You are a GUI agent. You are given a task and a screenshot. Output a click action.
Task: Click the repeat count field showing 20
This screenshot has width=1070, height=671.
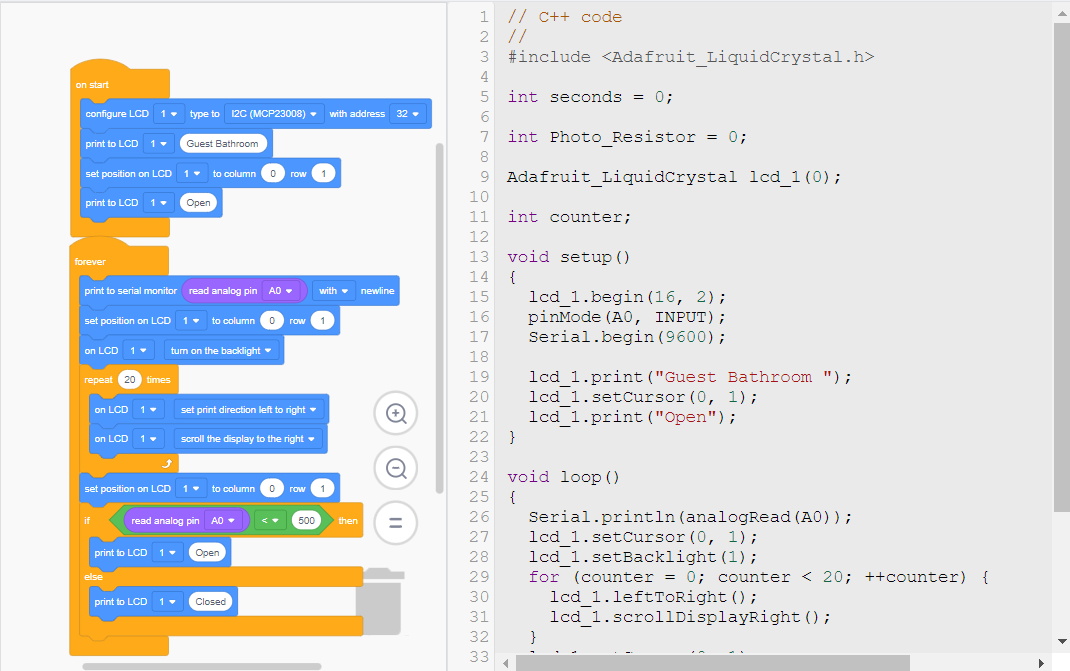tap(130, 380)
